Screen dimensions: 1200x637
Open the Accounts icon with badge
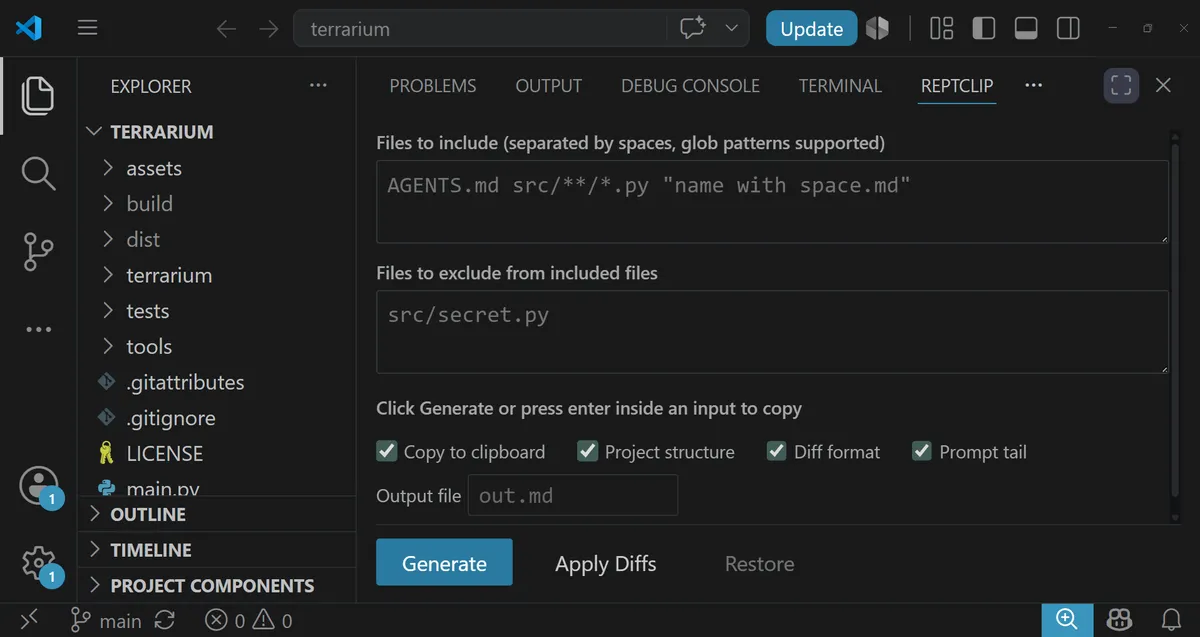[40, 487]
